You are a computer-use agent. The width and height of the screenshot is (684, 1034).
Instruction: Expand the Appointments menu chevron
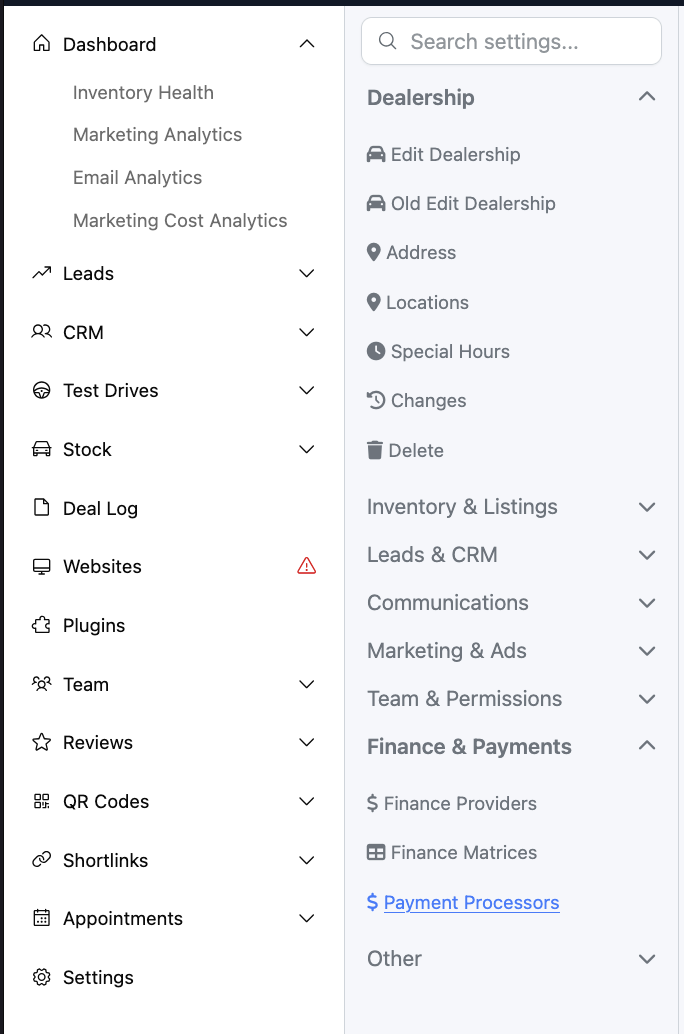[x=307, y=918]
